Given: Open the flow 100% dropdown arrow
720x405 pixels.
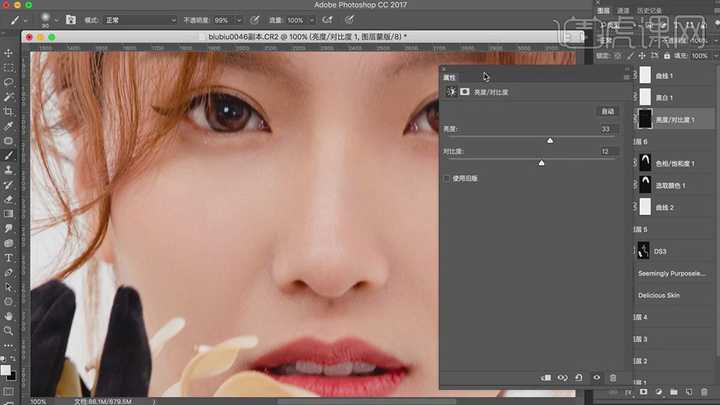Looking at the screenshot, I should (x=312, y=20).
